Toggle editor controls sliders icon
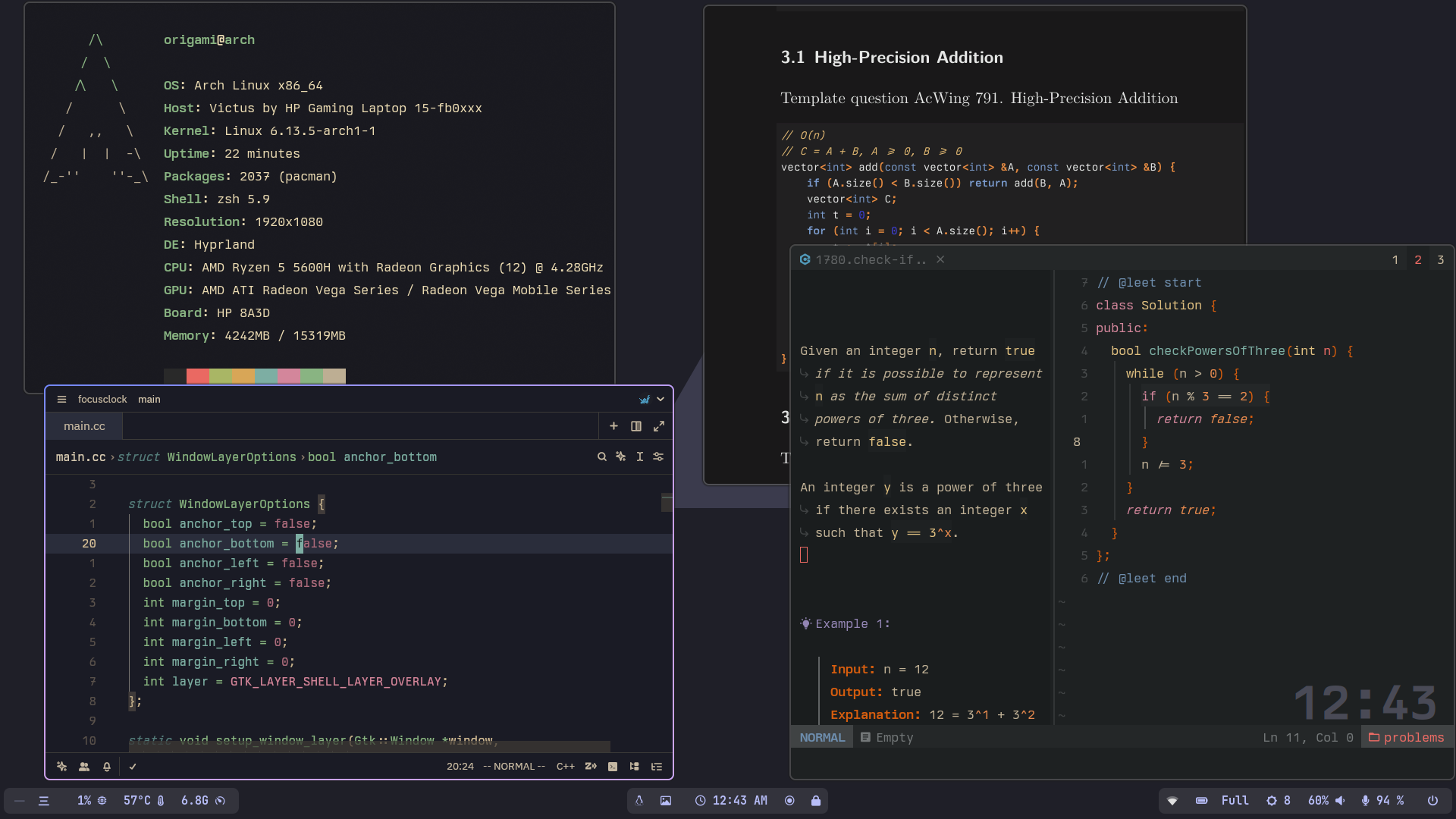Viewport: 1456px width, 819px height. (x=658, y=457)
